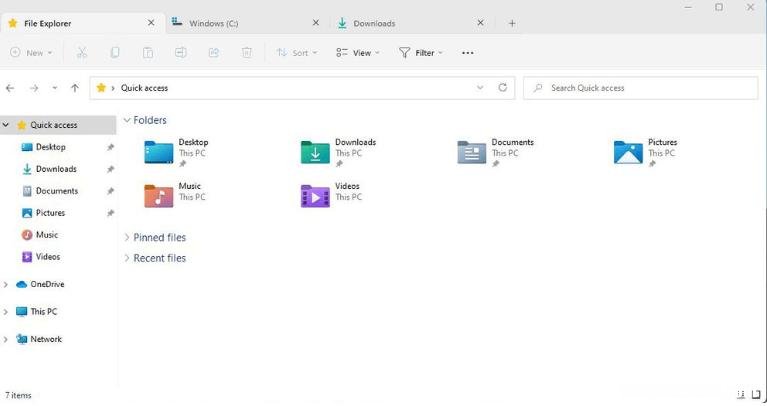Click the Cut scissors icon in toolbar
767x406 pixels.
(x=82, y=52)
